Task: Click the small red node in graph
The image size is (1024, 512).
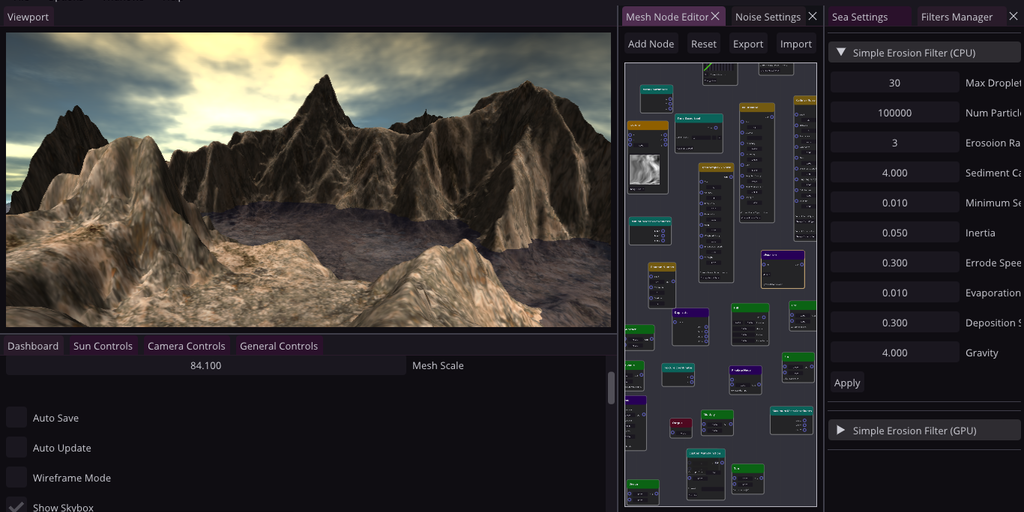Action: click(680, 428)
